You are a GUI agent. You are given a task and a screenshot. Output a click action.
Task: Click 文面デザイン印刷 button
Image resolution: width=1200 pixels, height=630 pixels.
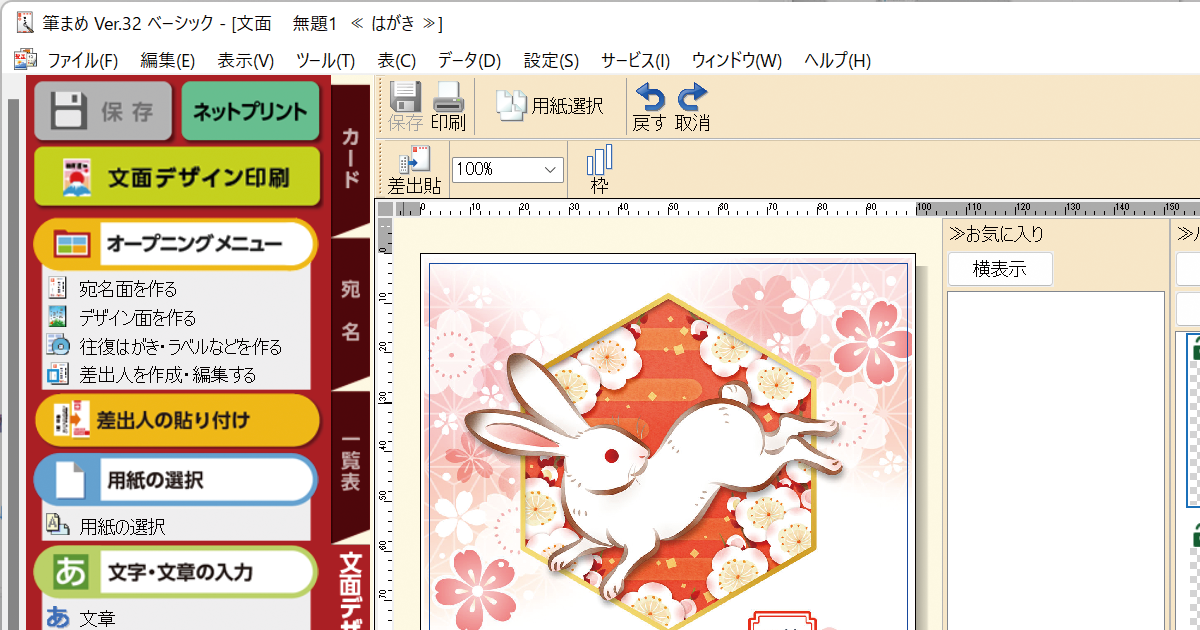(177, 177)
